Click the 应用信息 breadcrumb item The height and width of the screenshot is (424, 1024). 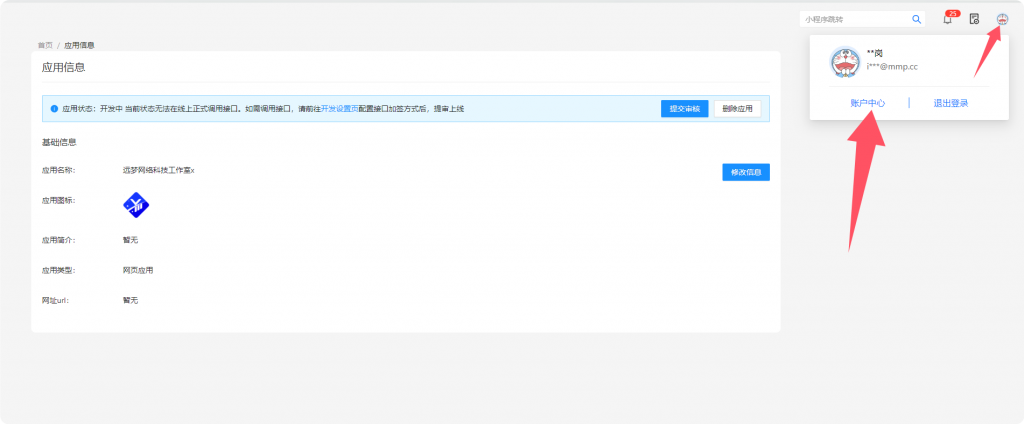(80, 45)
